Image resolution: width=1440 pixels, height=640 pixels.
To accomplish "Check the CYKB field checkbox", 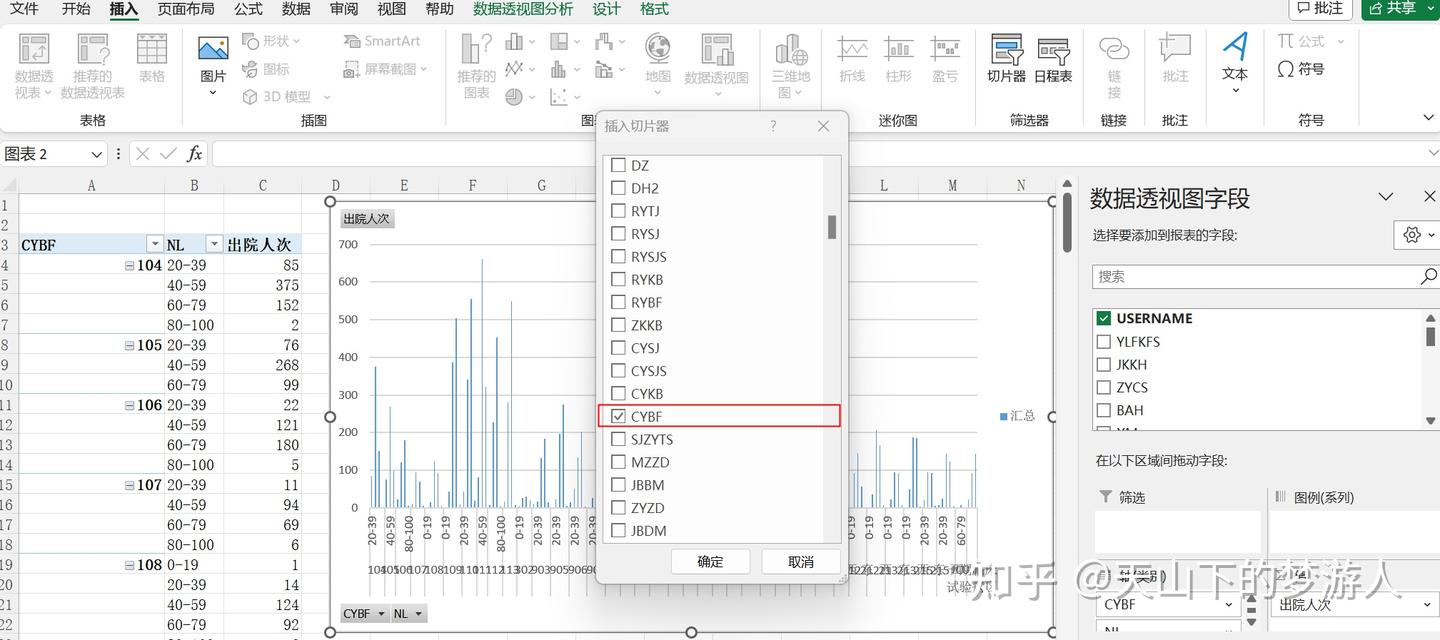I will click(x=619, y=393).
